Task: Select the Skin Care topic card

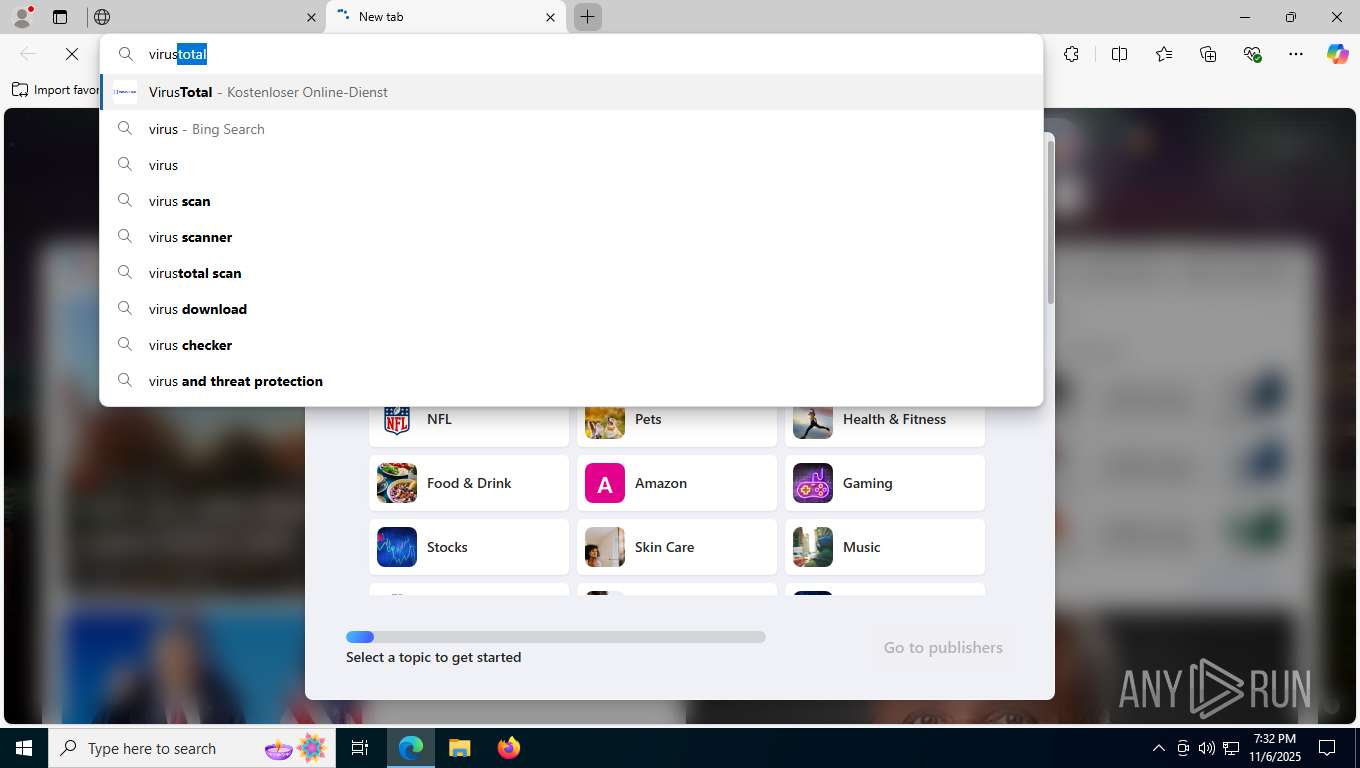Action: 677,547
